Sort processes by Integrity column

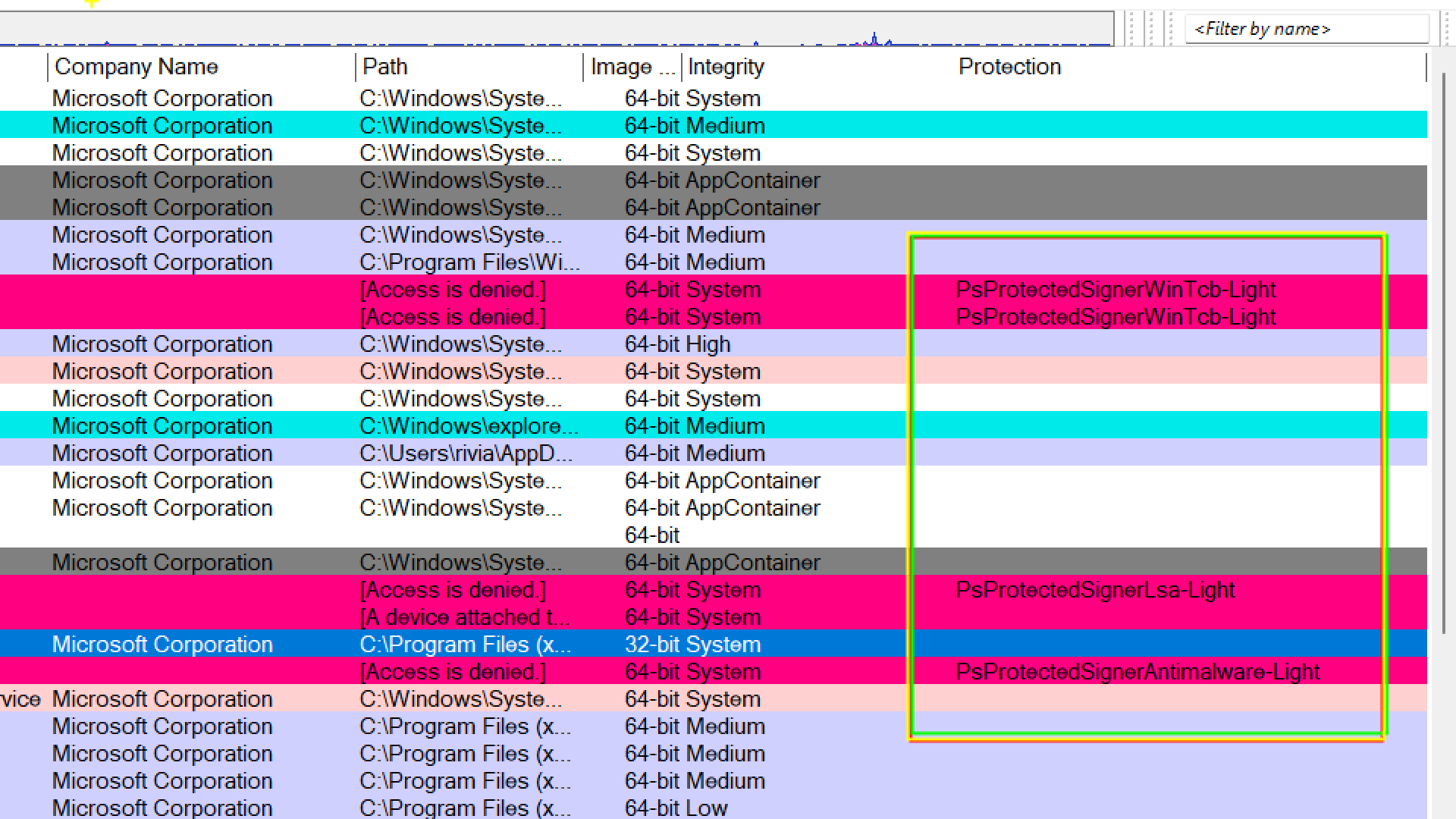tap(726, 67)
